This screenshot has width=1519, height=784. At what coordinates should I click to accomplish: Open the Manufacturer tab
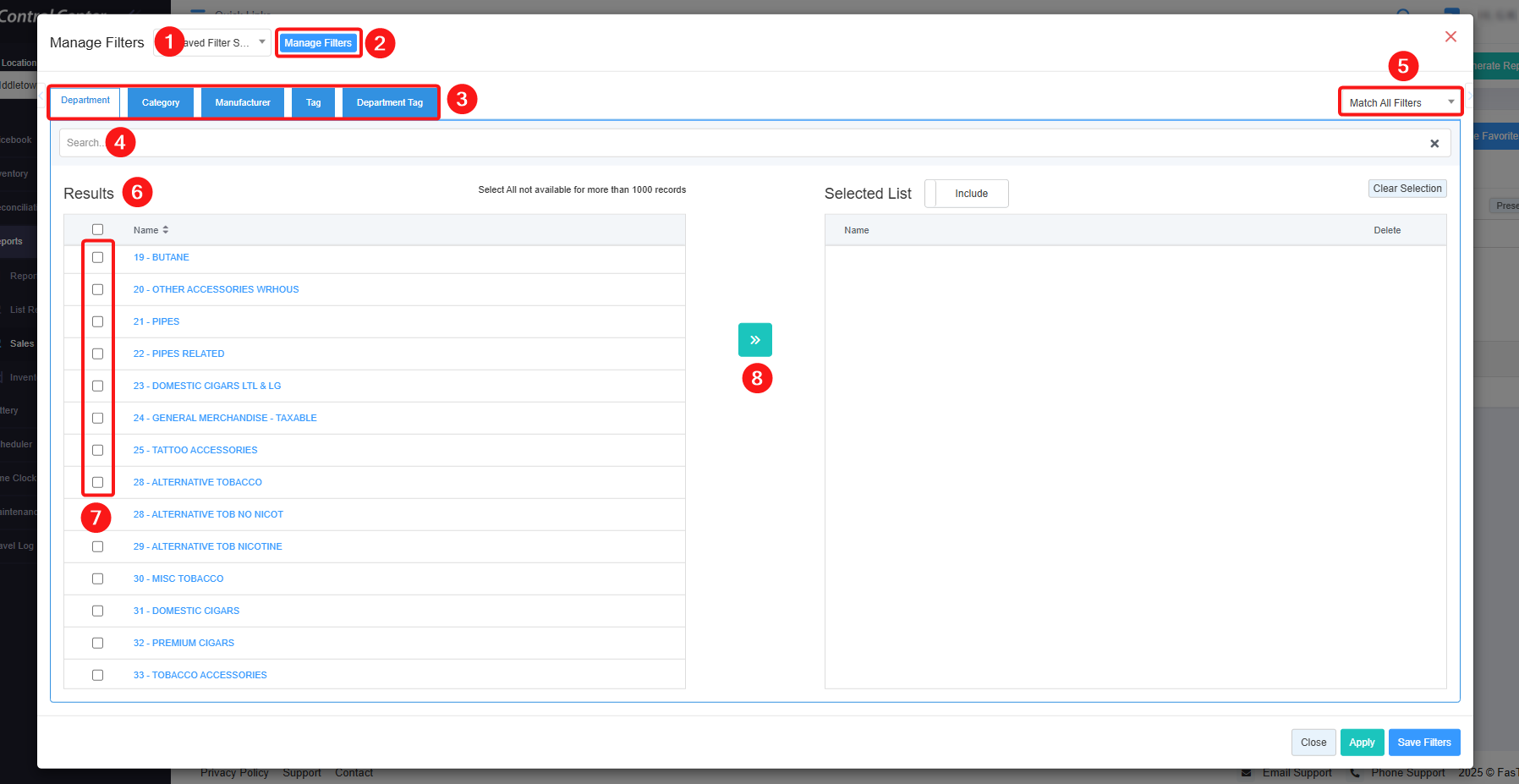[243, 102]
